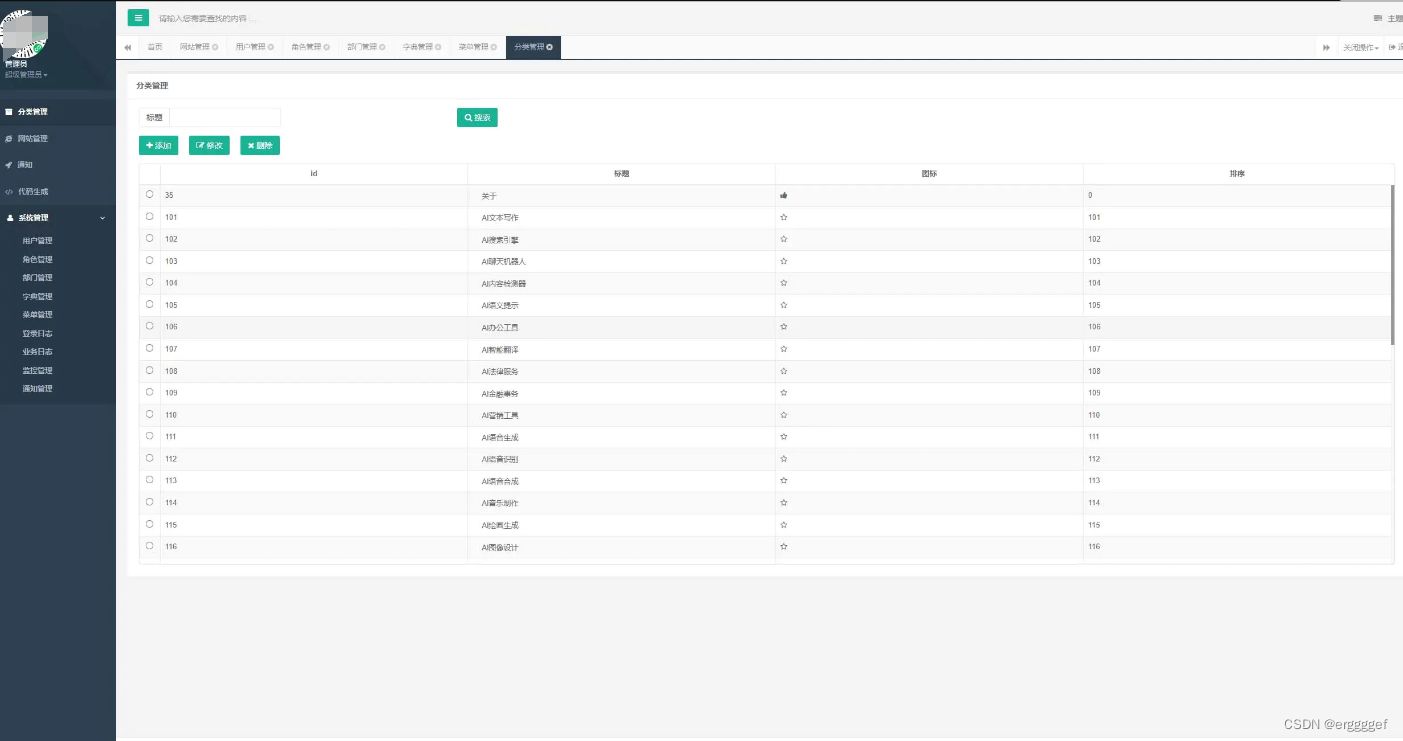Click the 标题 search input field

coord(225,118)
